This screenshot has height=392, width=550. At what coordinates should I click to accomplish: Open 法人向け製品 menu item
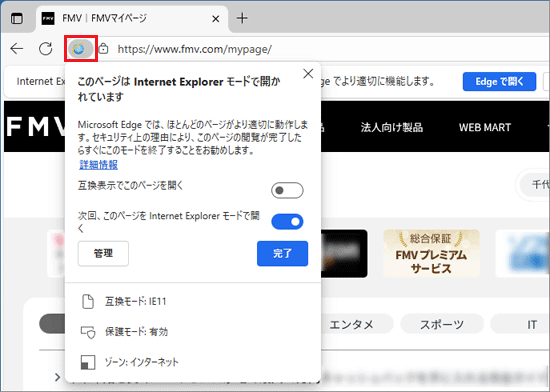[x=391, y=127]
